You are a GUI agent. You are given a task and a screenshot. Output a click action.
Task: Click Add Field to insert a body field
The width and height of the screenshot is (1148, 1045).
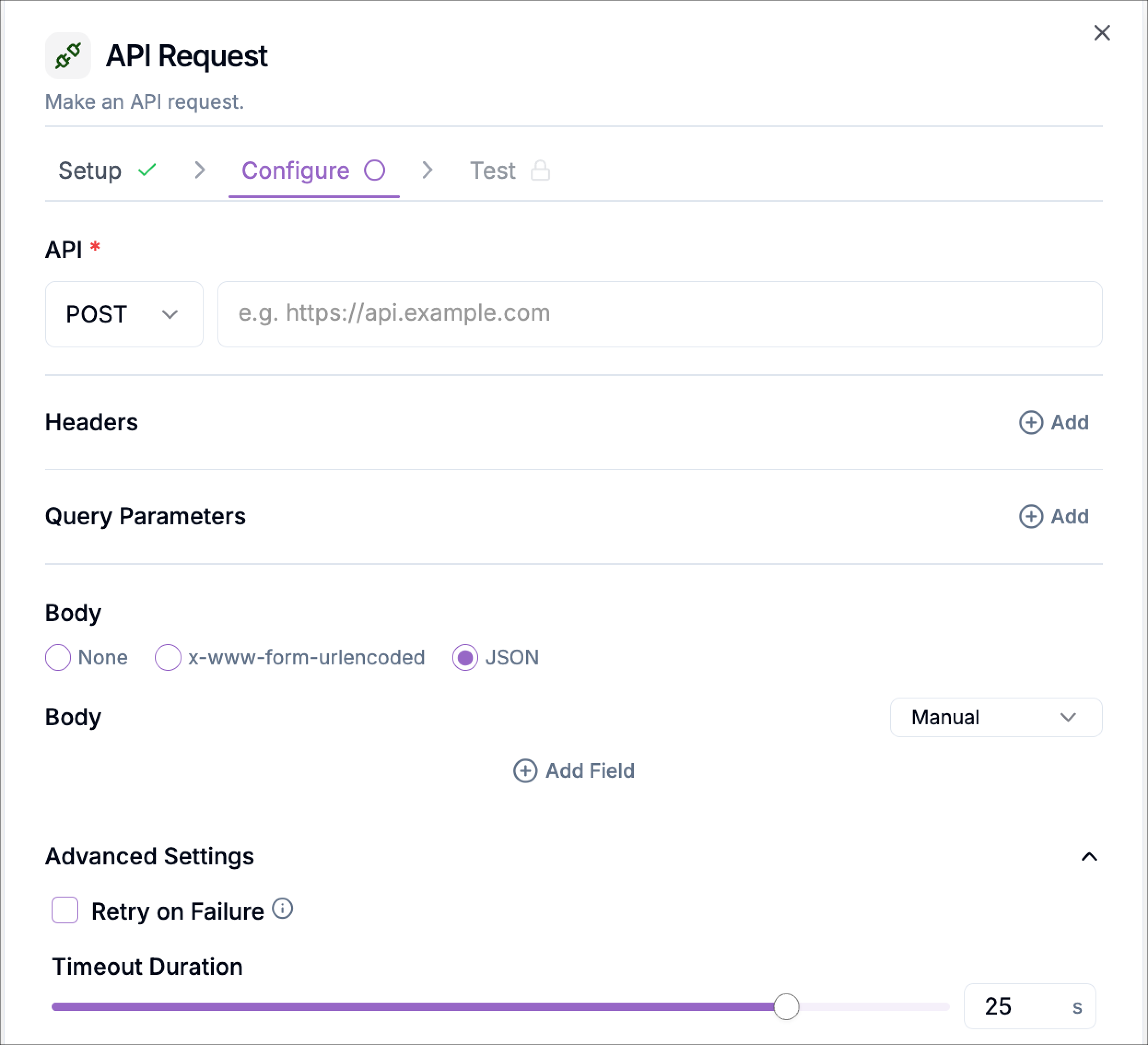pos(574,771)
